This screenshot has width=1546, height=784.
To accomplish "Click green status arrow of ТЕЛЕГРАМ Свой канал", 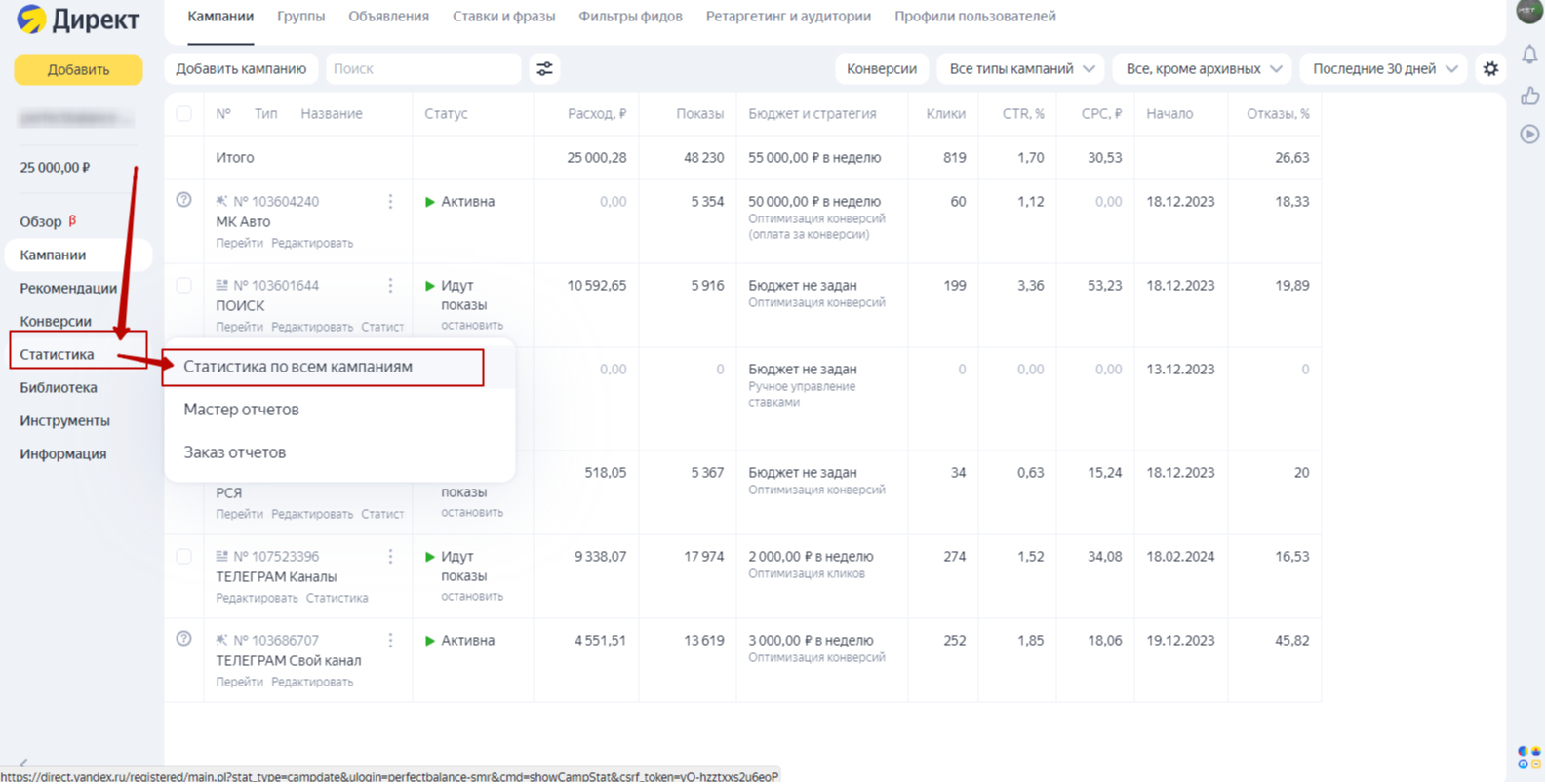I will point(429,641).
